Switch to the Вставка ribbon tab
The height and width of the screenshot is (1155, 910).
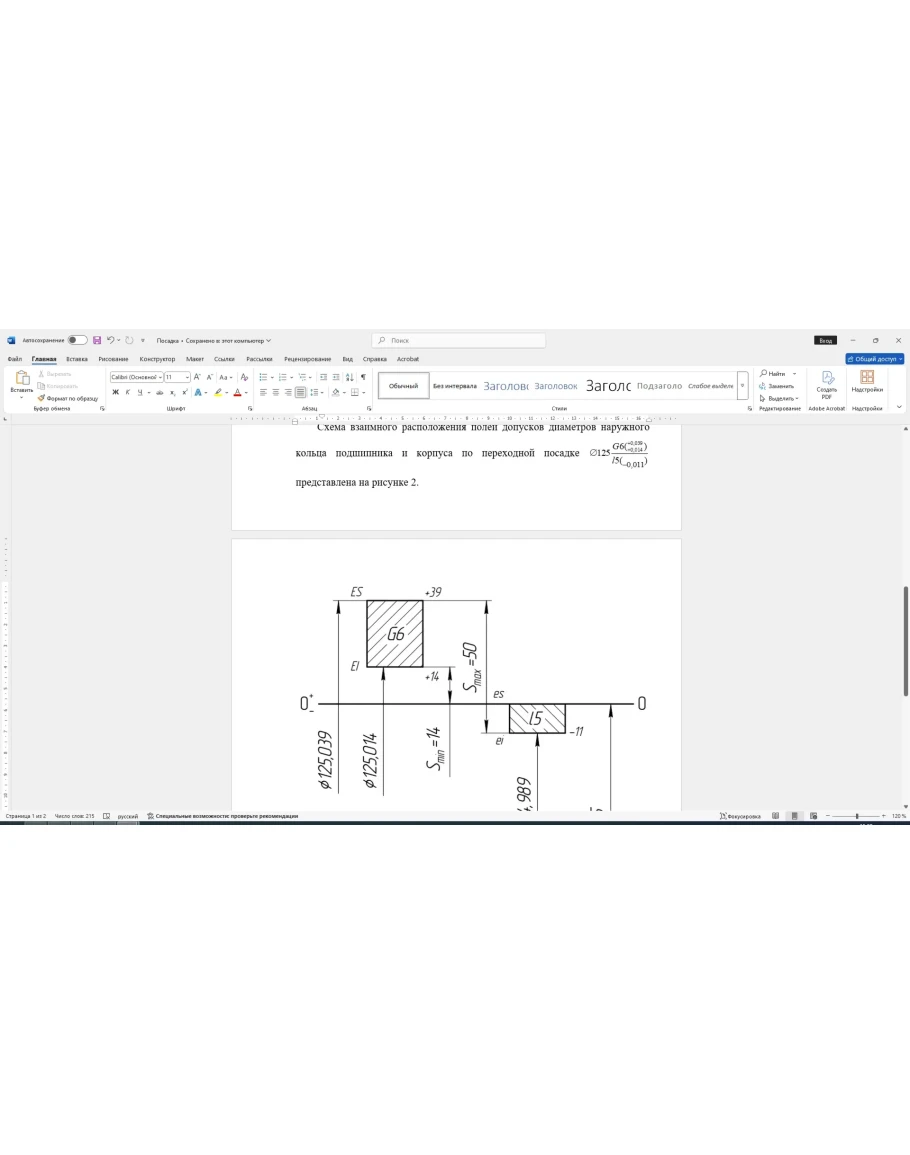[x=77, y=359]
